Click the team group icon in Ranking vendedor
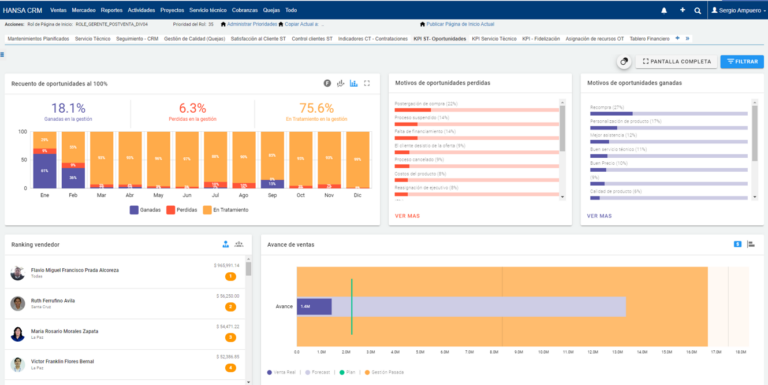The image size is (768, 385). coord(239,244)
